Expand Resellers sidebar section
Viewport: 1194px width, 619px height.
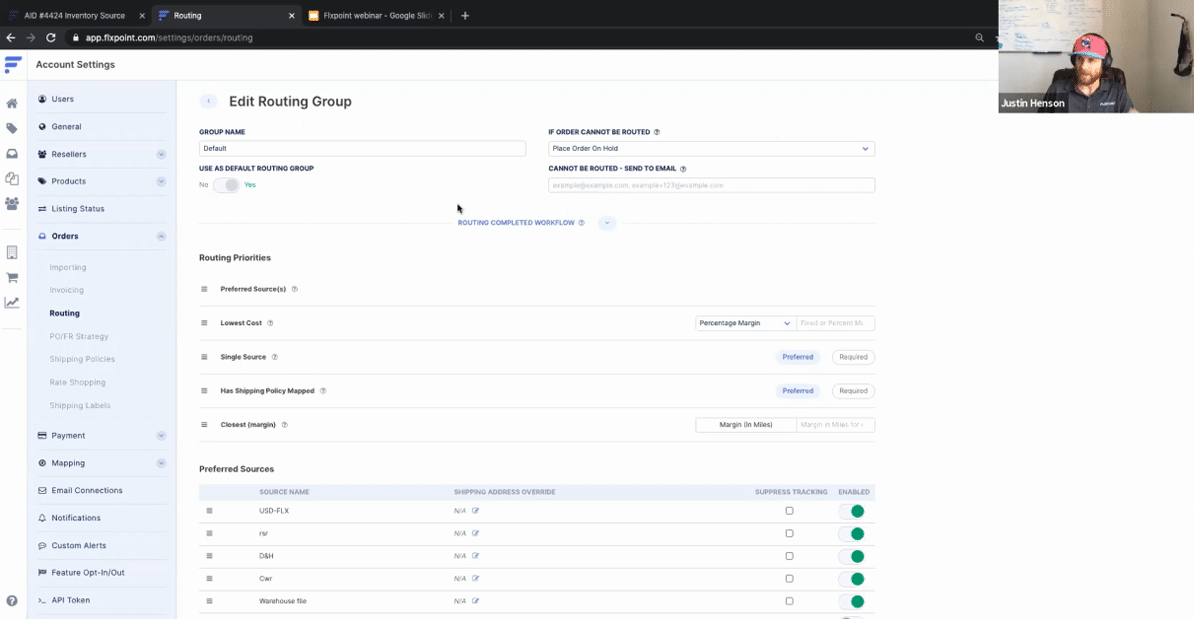point(161,155)
